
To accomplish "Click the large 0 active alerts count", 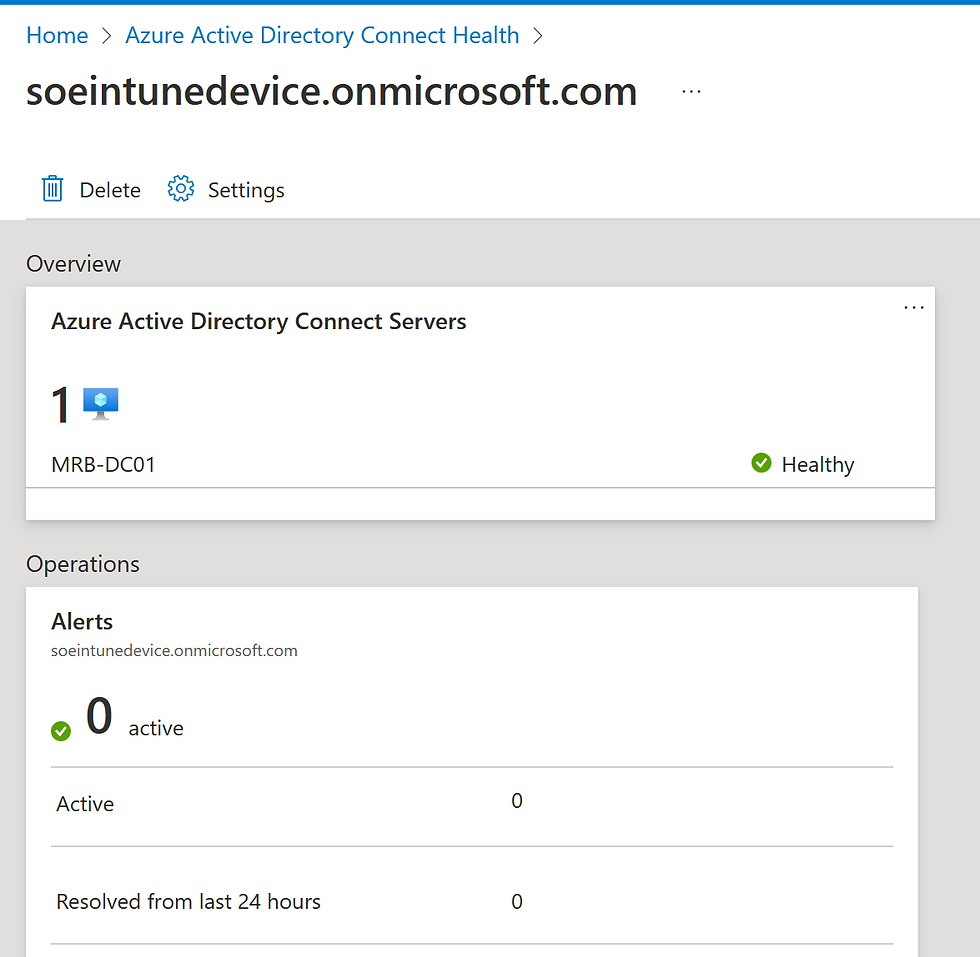I will (99, 716).
